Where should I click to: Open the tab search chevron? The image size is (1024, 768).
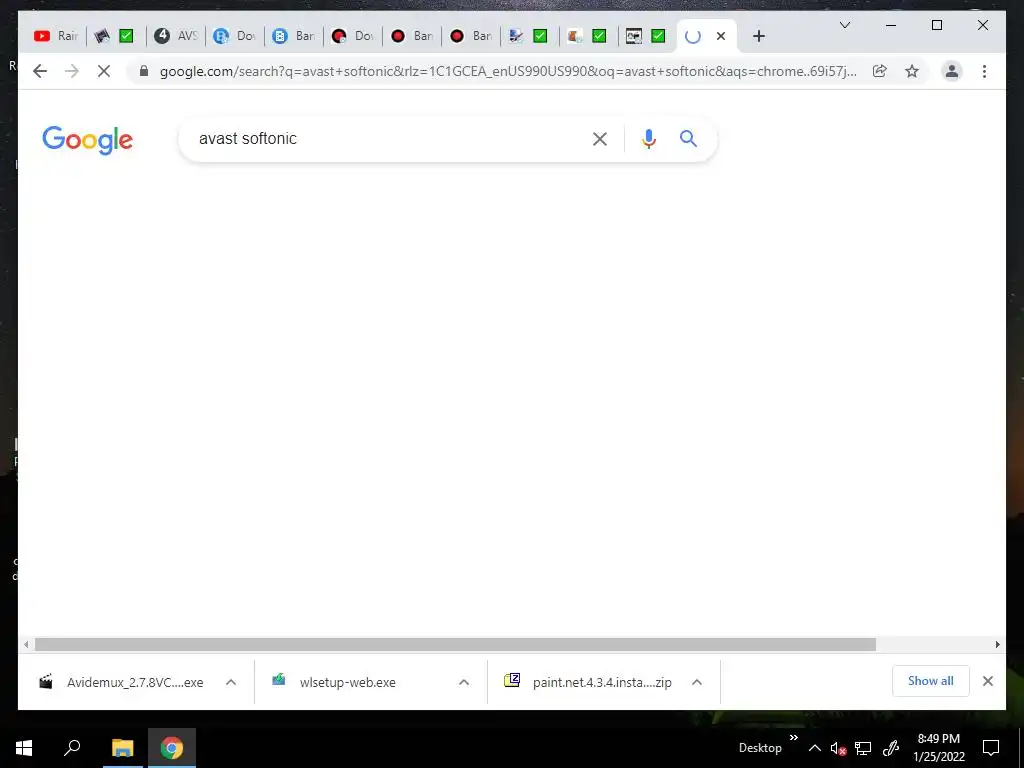(844, 25)
